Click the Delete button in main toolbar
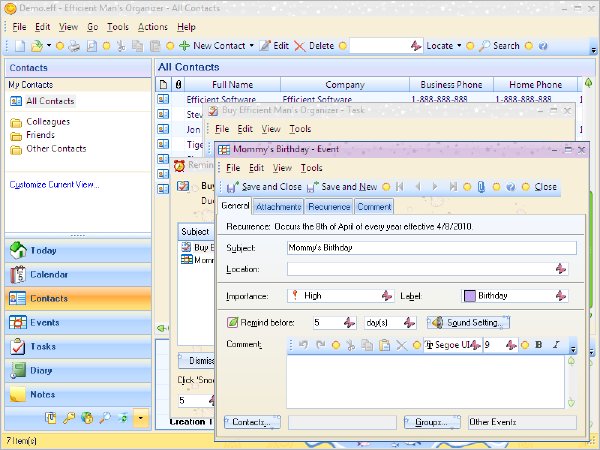Screen dimensions: 600x450 point(315,46)
